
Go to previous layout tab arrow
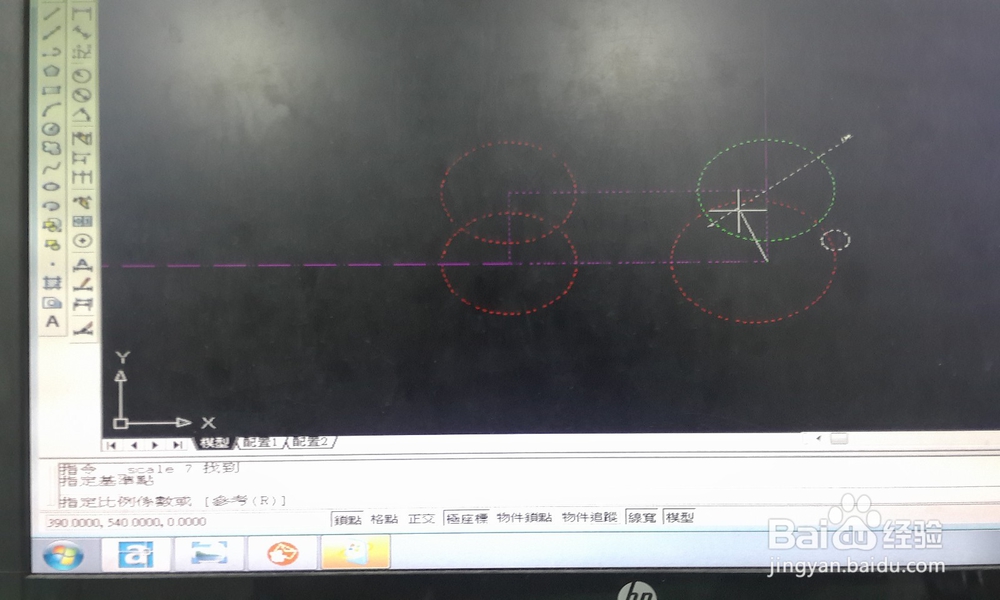point(134,444)
